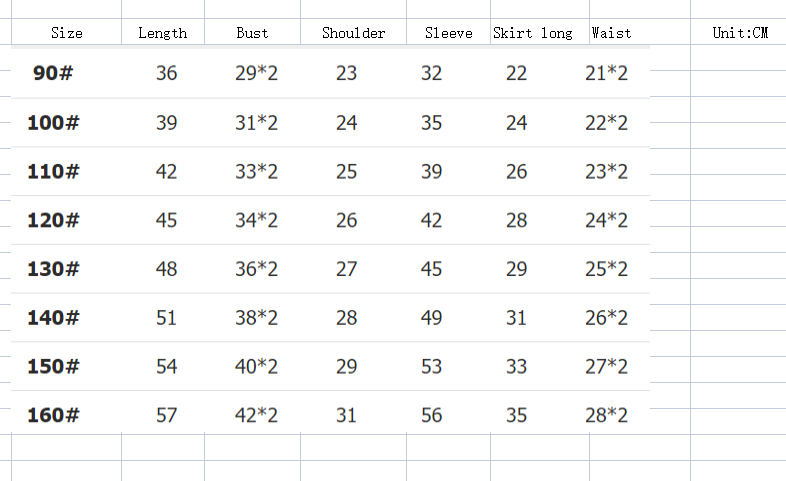The height and width of the screenshot is (481, 786).
Task: Select Bust value 29*2 for size 90#
Action: pos(256,74)
